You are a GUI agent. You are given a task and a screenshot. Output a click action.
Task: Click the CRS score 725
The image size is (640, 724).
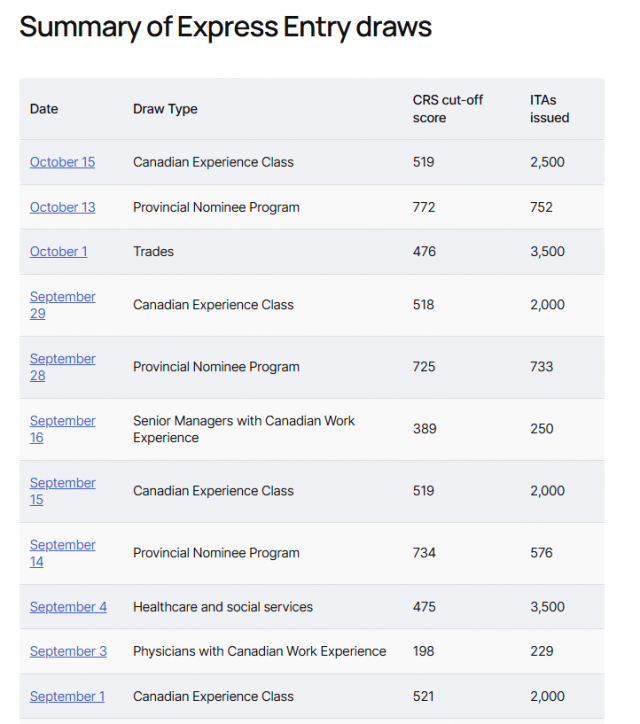tap(424, 367)
